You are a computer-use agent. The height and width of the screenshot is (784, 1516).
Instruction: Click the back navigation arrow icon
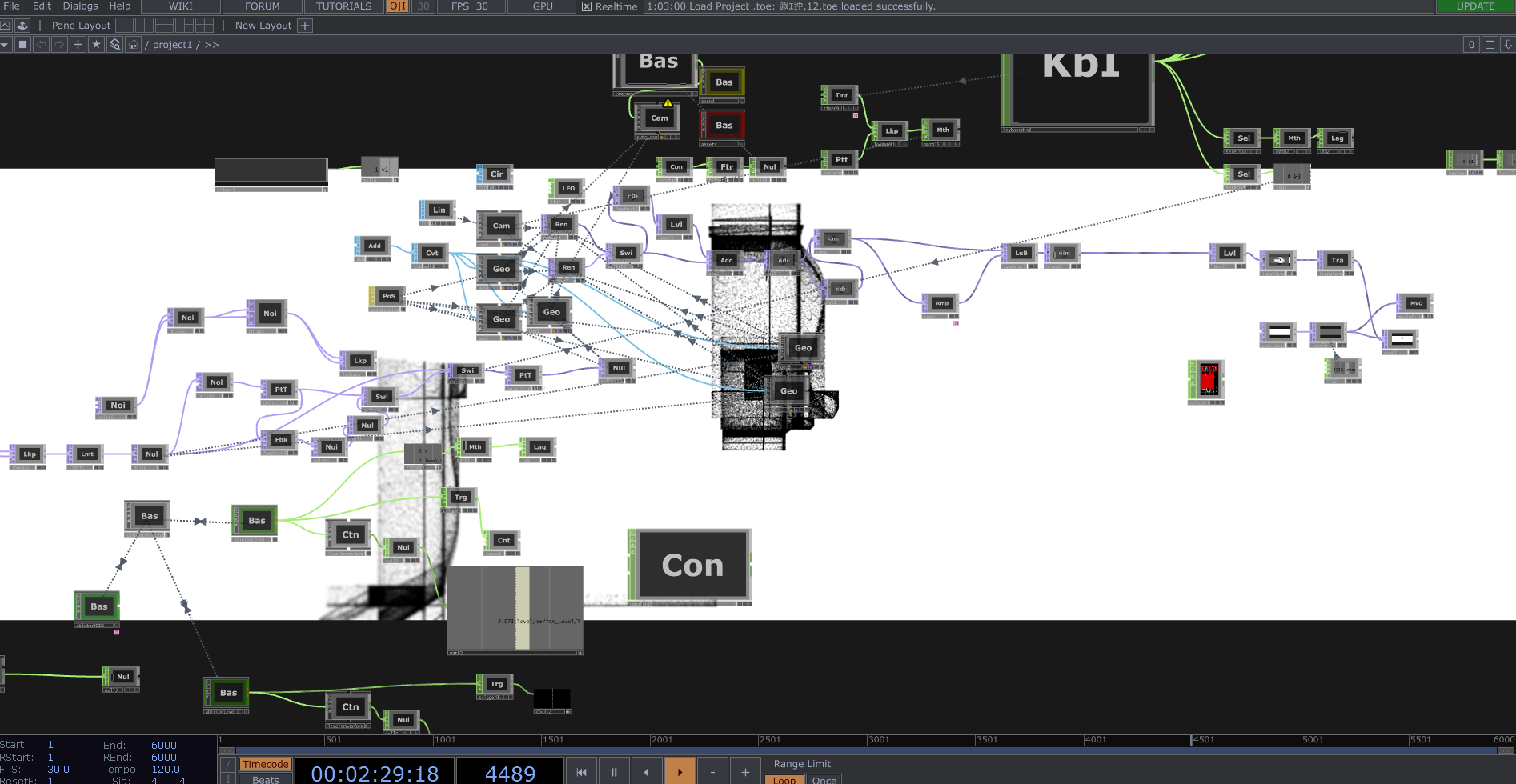point(41,45)
